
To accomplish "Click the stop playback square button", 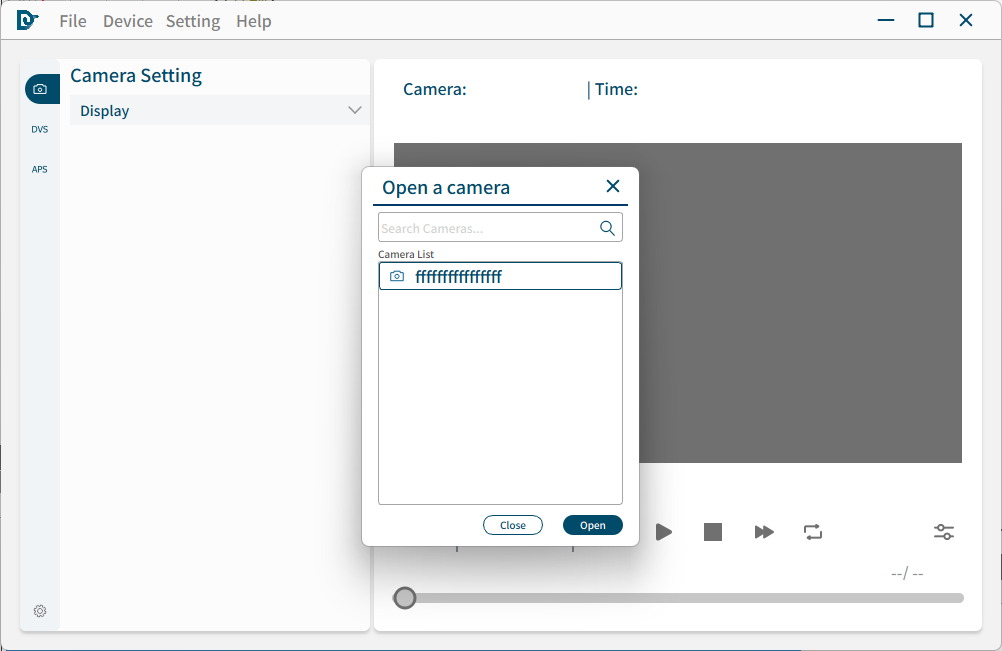I will pos(713,532).
